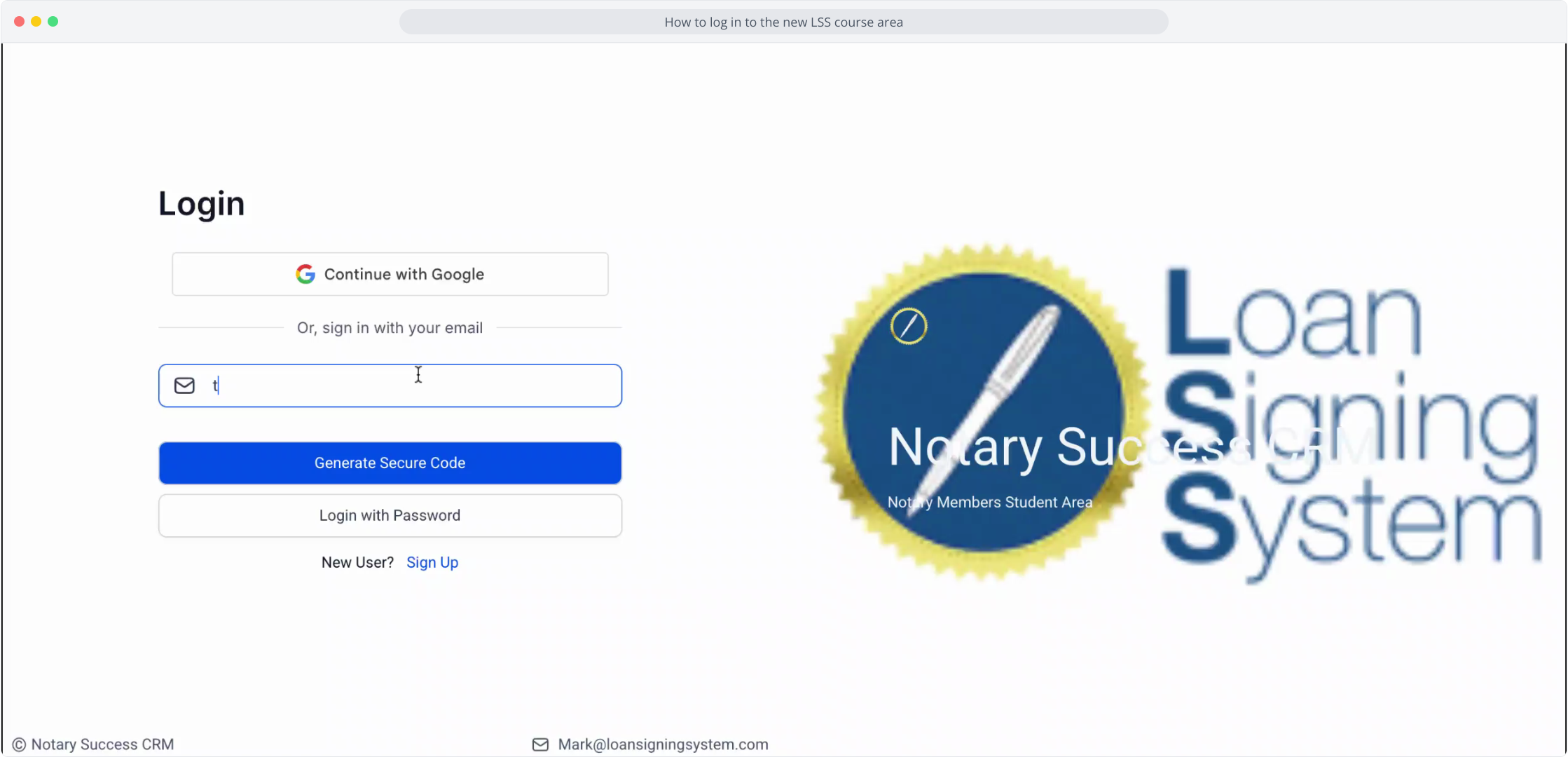Focus the email address input field
1568x757 pixels.
click(390, 386)
